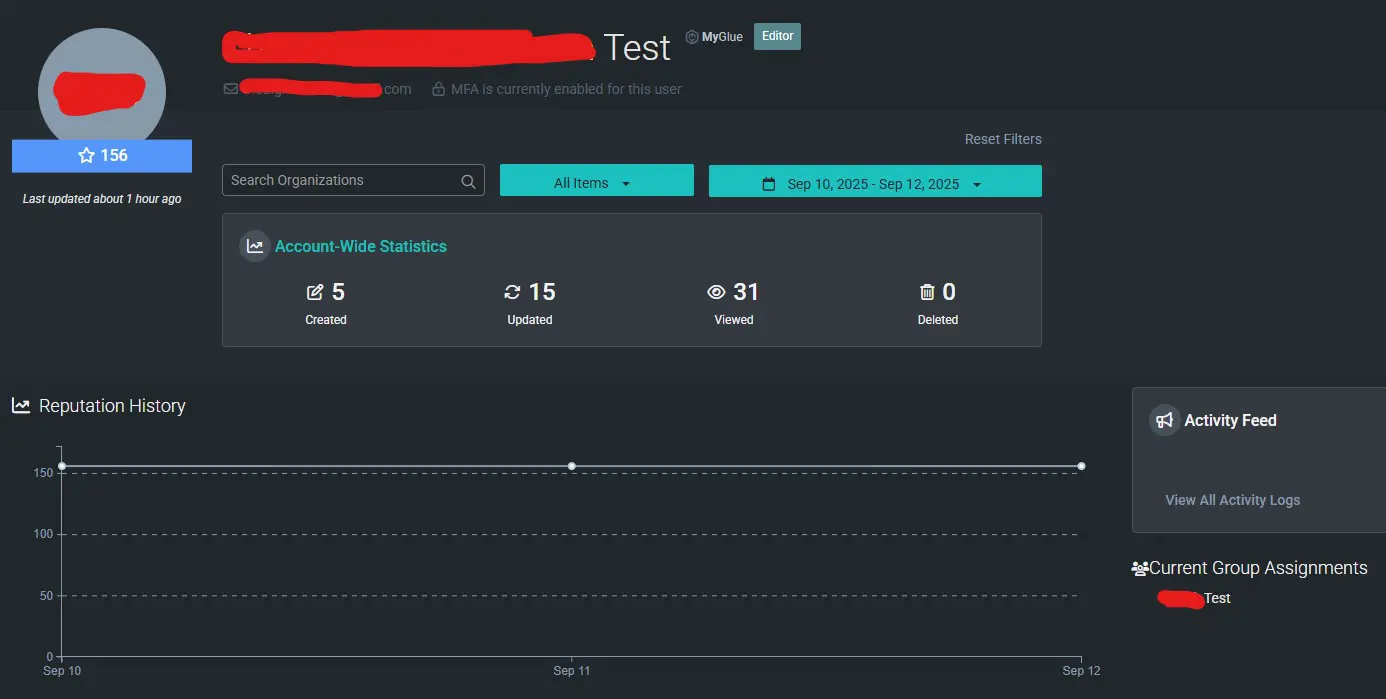Click the calendar icon in date range
1386x699 pixels.
coord(769,184)
